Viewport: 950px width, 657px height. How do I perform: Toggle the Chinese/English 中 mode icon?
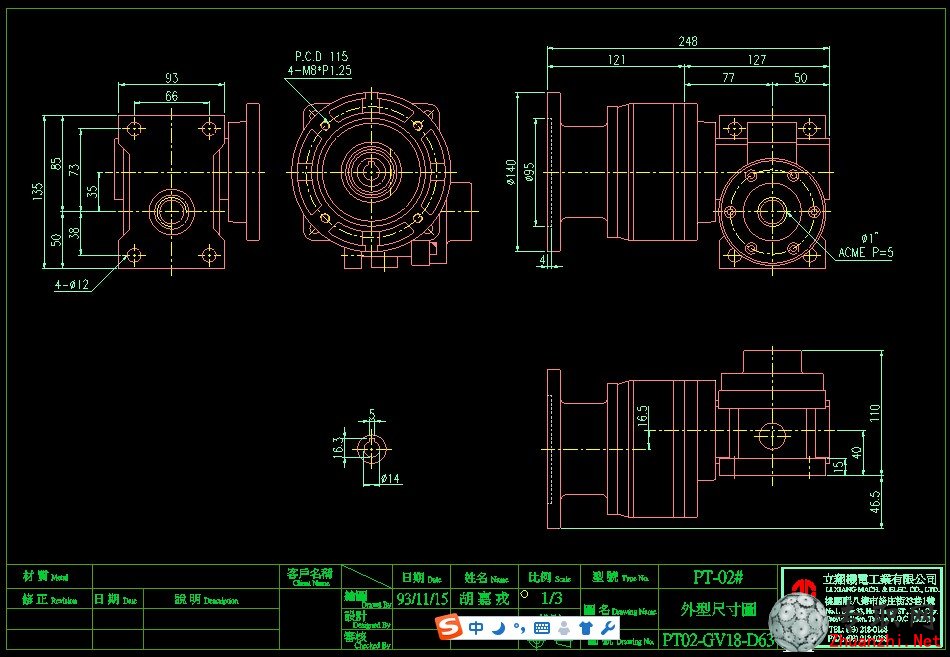(x=476, y=628)
